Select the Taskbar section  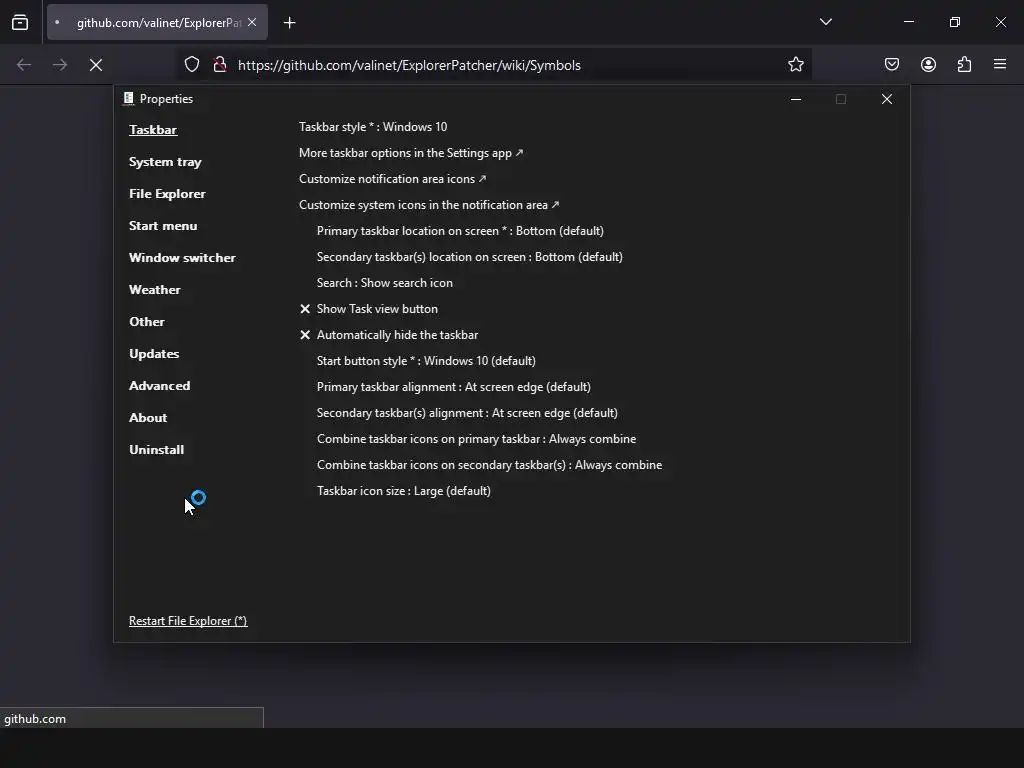pos(153,130)
